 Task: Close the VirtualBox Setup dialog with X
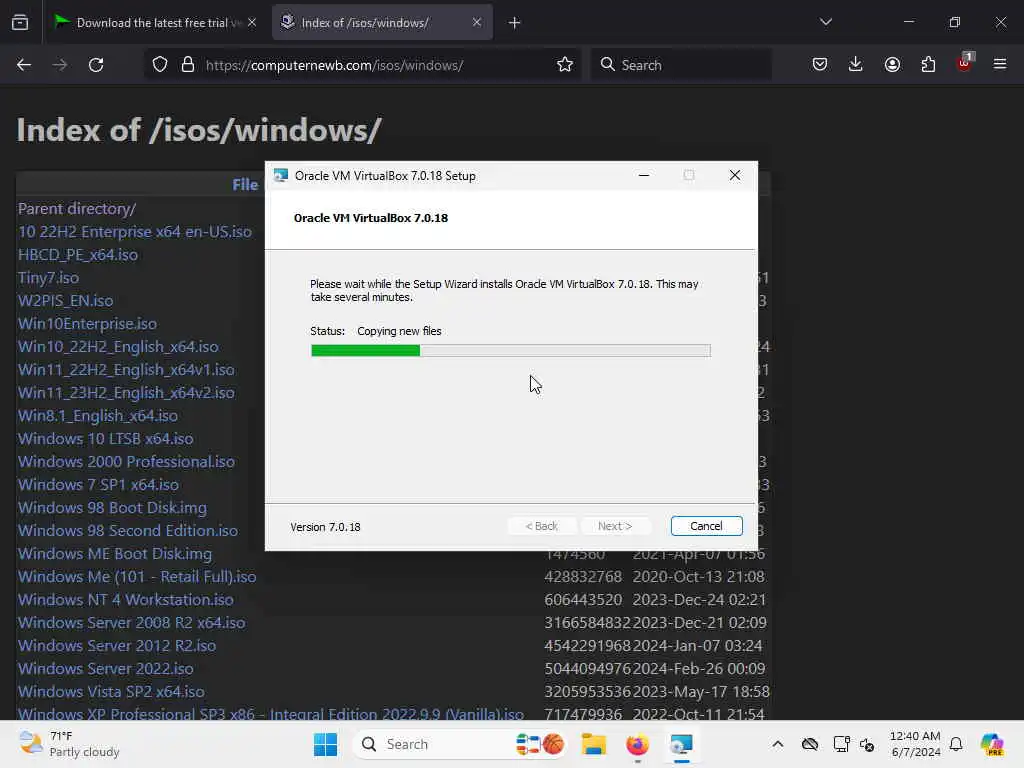(x=735, y=175)
